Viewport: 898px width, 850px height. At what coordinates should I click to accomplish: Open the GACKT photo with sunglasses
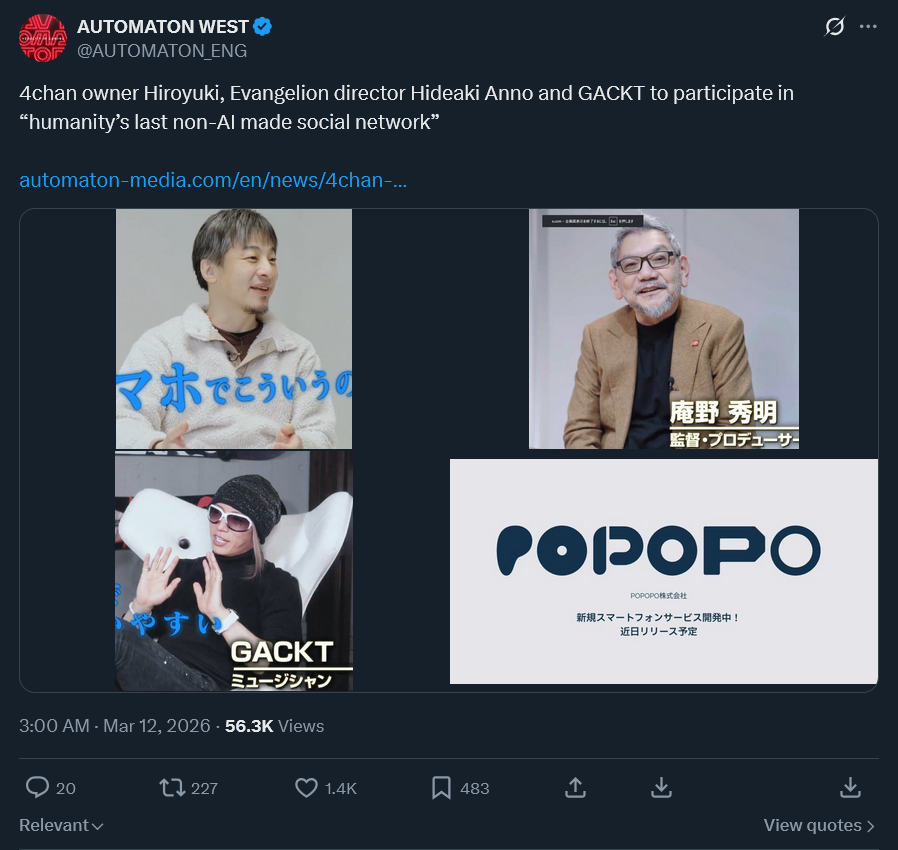pyautogui.click(x=234, y=570)
